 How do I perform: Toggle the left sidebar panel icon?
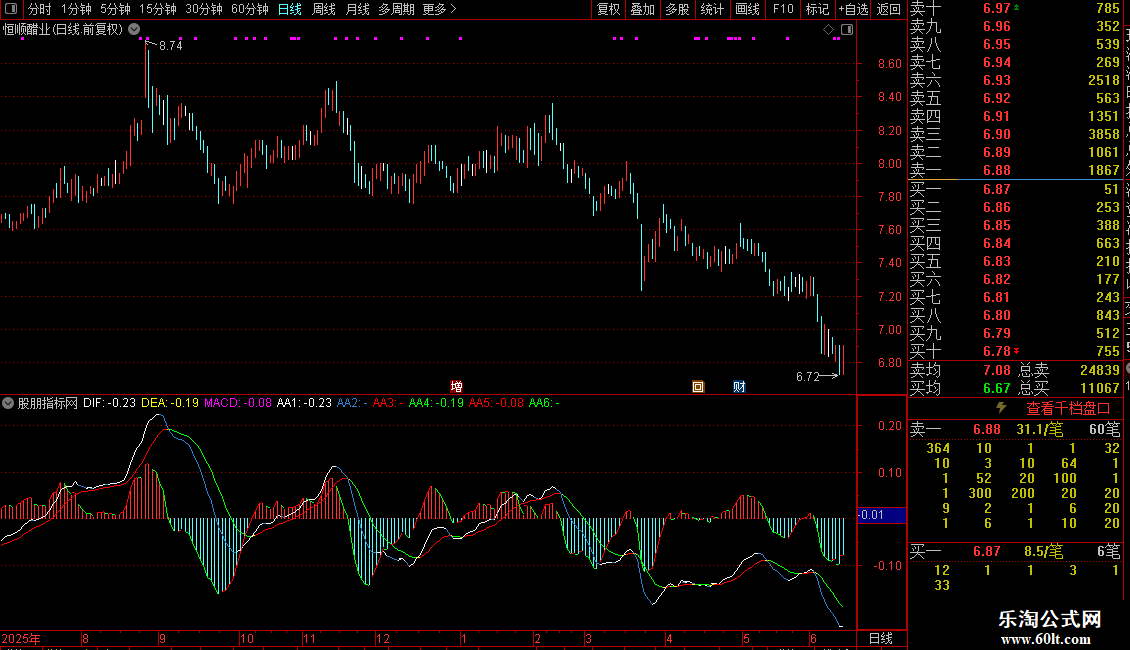coord(11,9)
